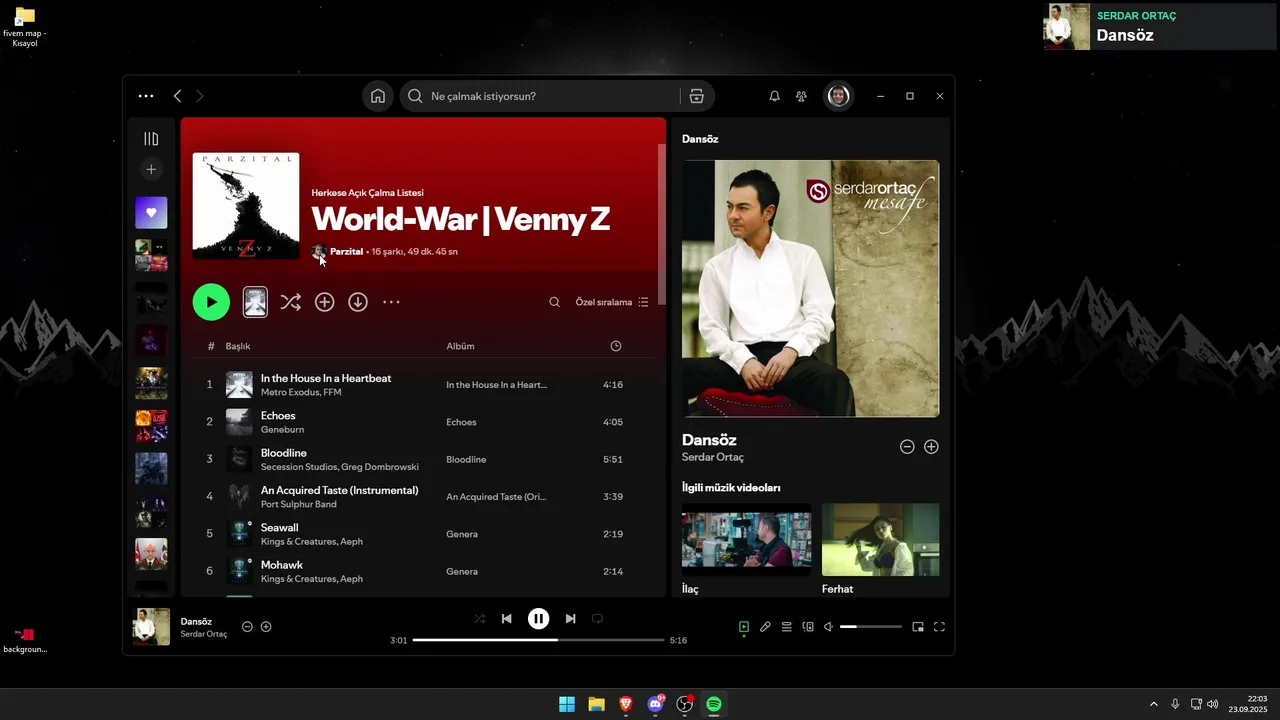Click playlist preview thumbnail next to play
Viewport: 1280px width, 720px height.
click(255, 302)
